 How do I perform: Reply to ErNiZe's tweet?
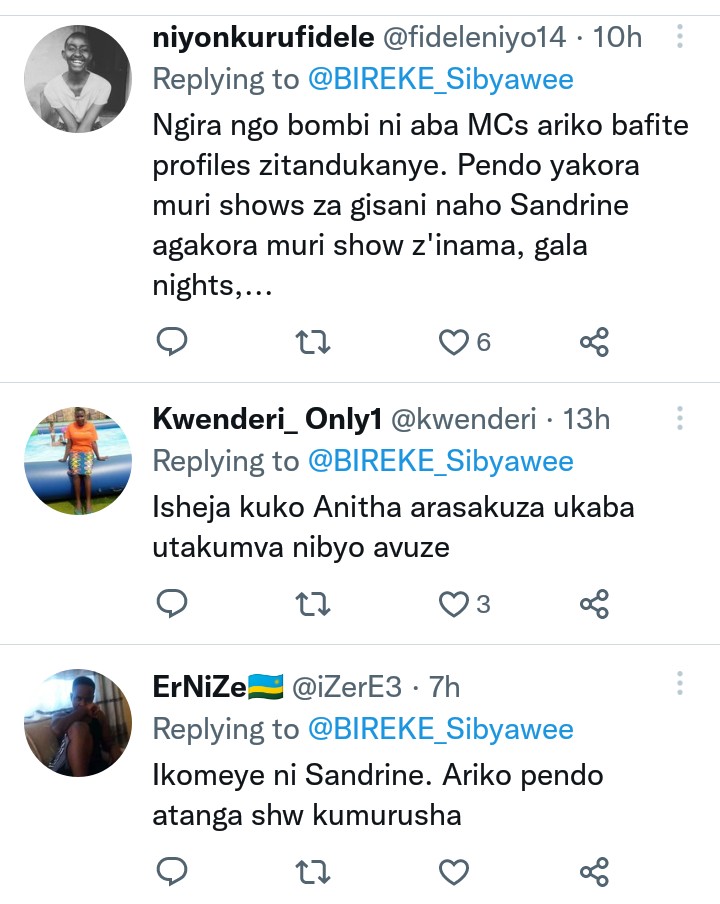[173, 872]
